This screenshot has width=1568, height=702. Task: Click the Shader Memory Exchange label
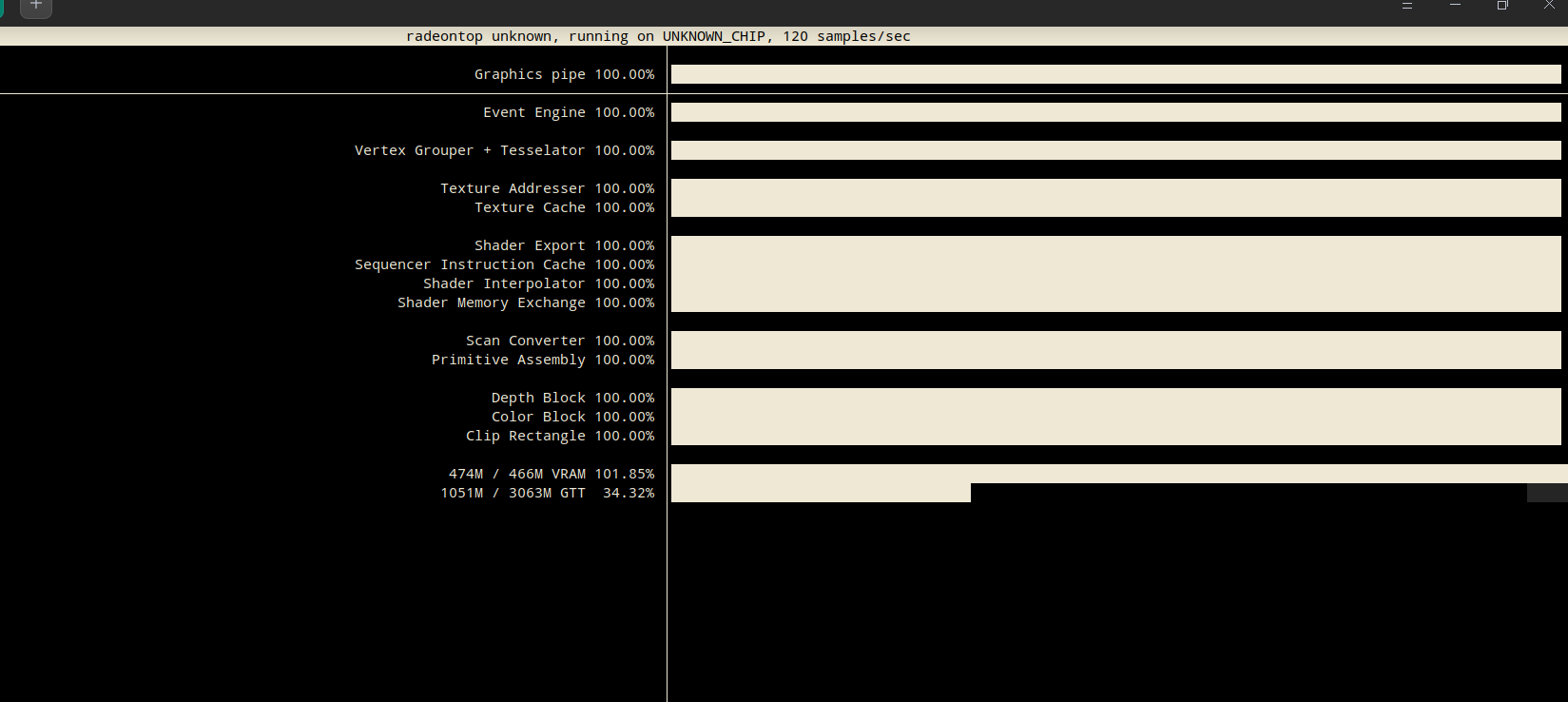491,302
